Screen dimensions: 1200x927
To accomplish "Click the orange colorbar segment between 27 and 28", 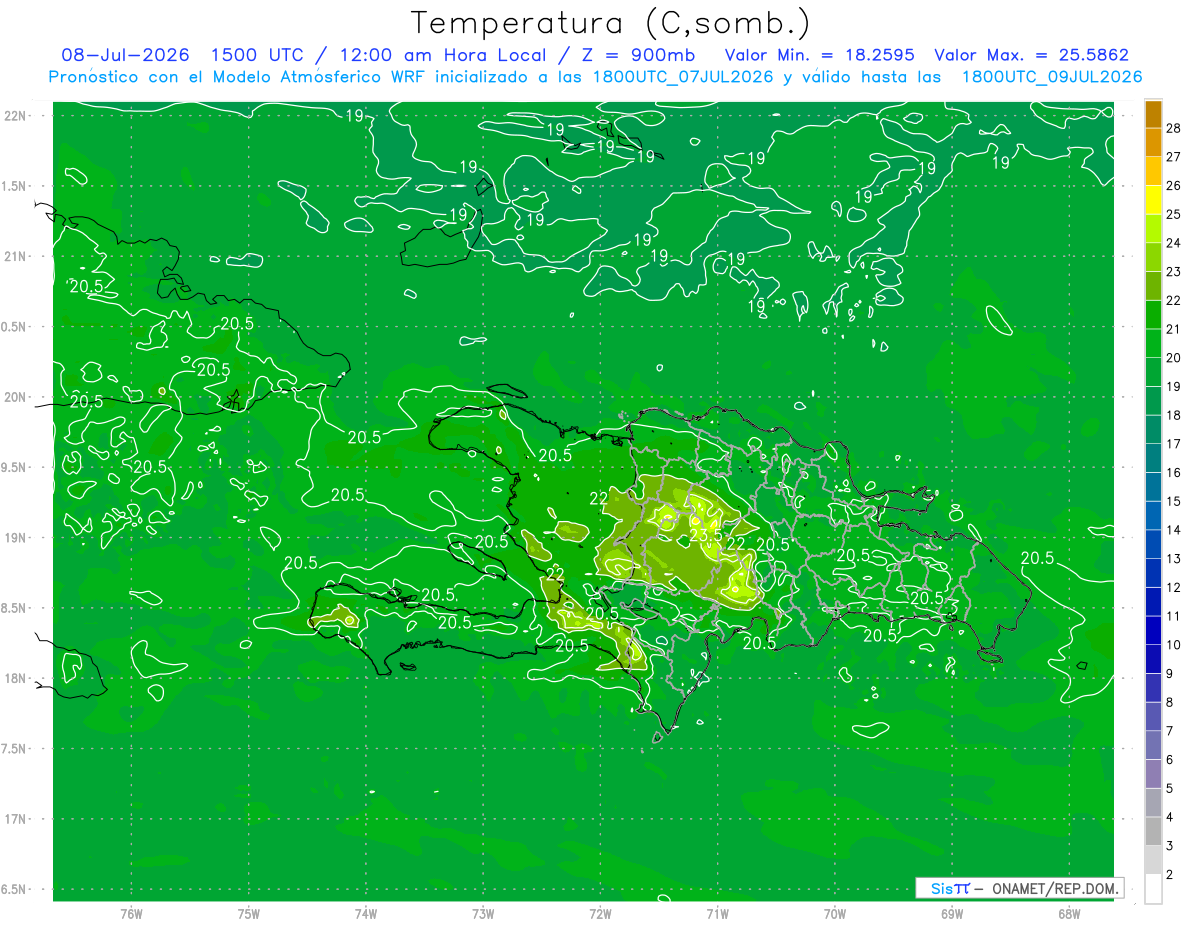I will point(1153,142).
